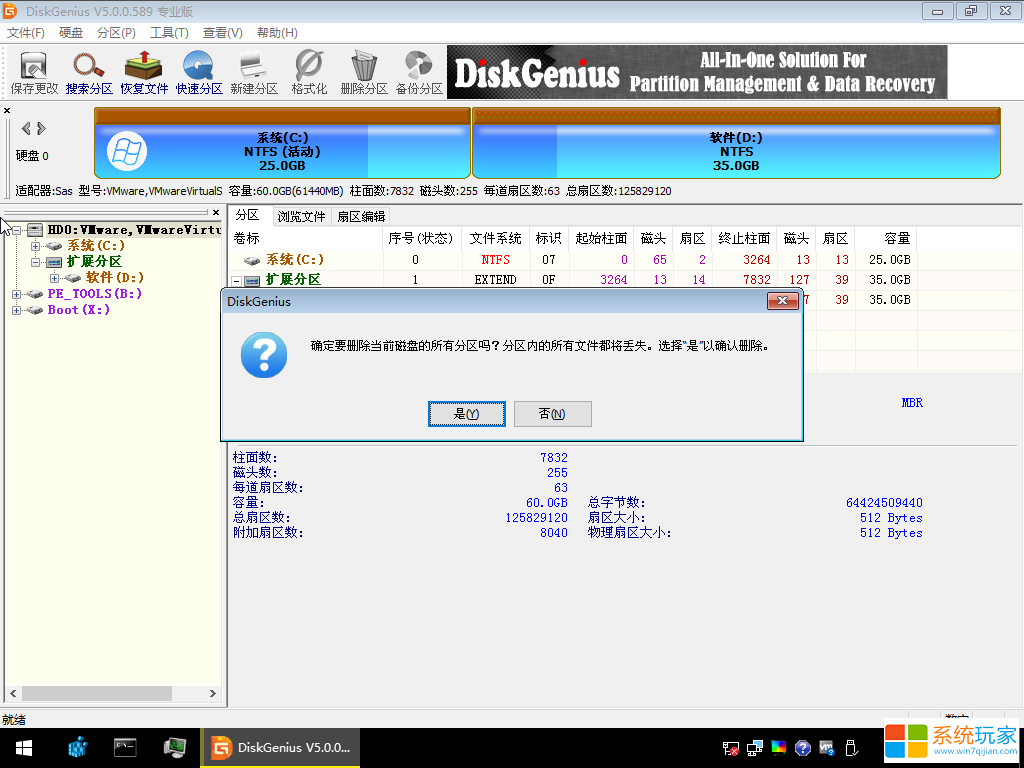
Task: Collapse the HD0:VMware disk tree node
Action: pyautogui.click(x=17, y=230)
